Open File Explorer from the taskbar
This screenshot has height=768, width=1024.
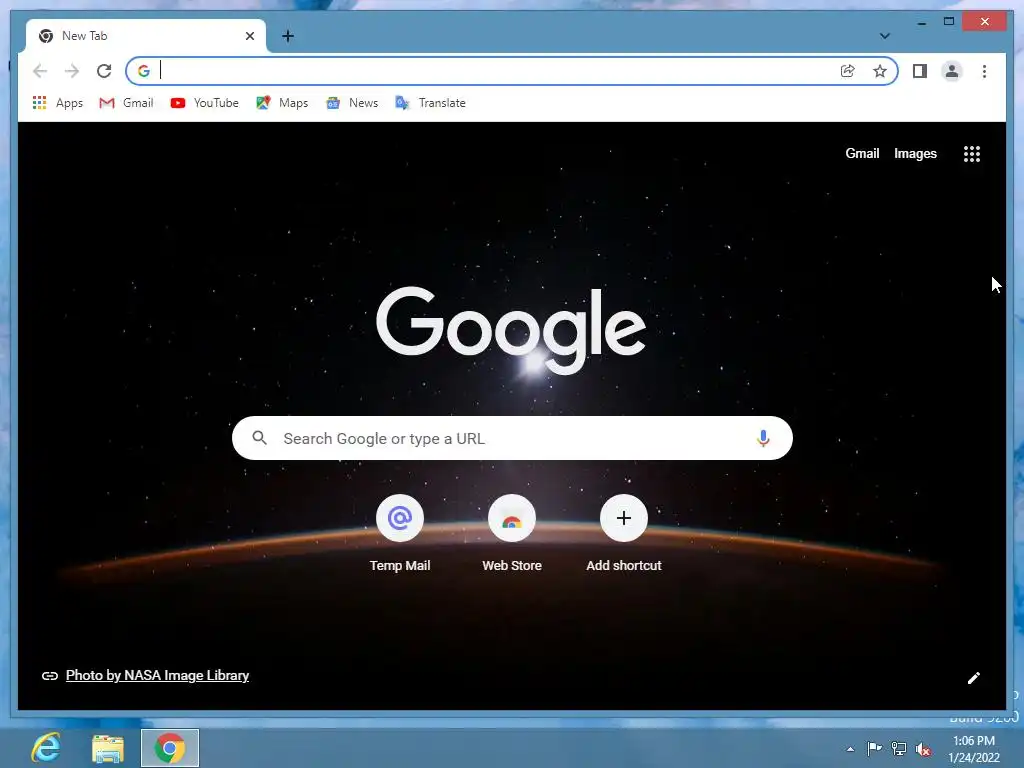tap(108, 748)
